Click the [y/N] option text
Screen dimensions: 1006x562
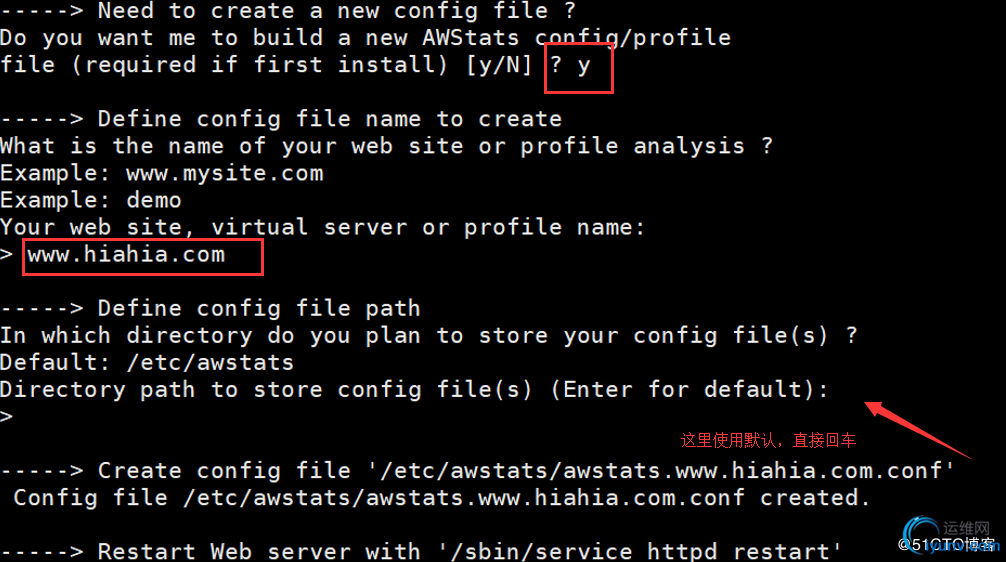tap(500, 65)
